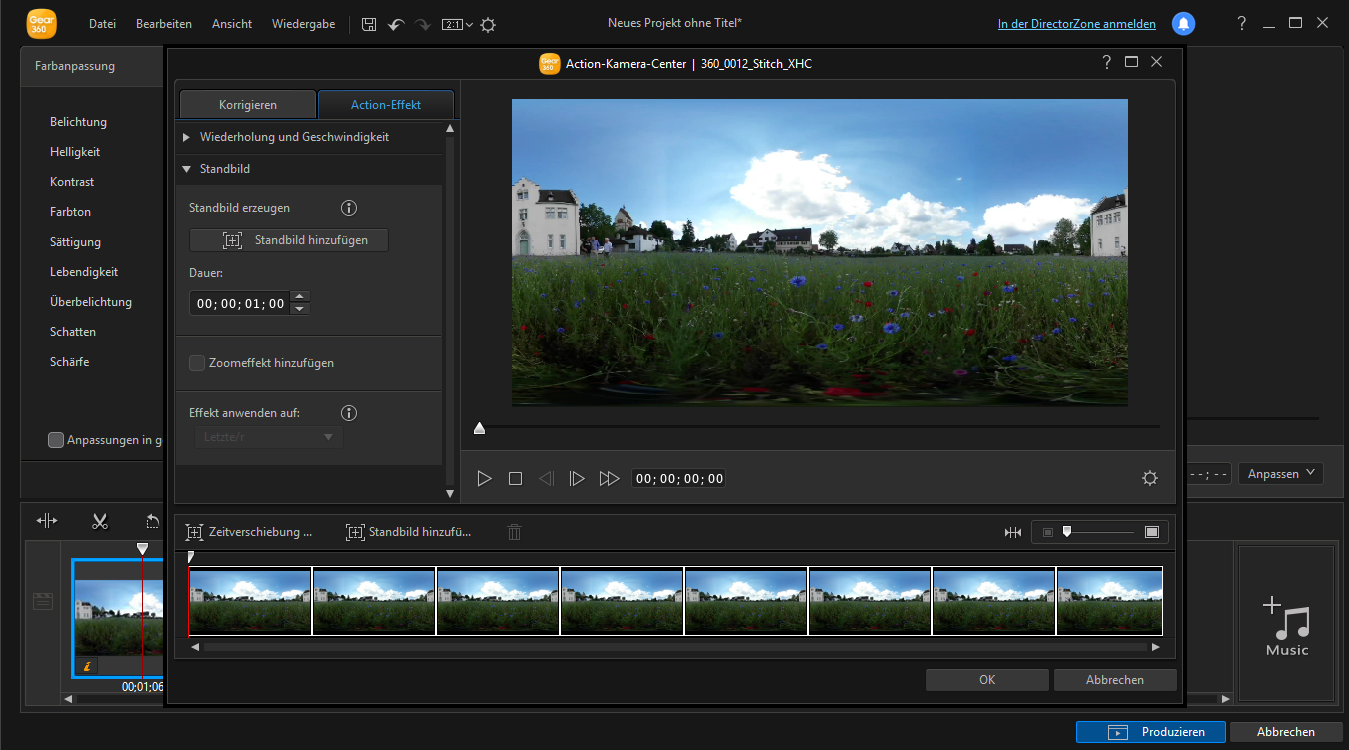Click the Sättigung adjustment label
Image resolution: width=1349 pixels, height=750 pixels.
[75, 242]
